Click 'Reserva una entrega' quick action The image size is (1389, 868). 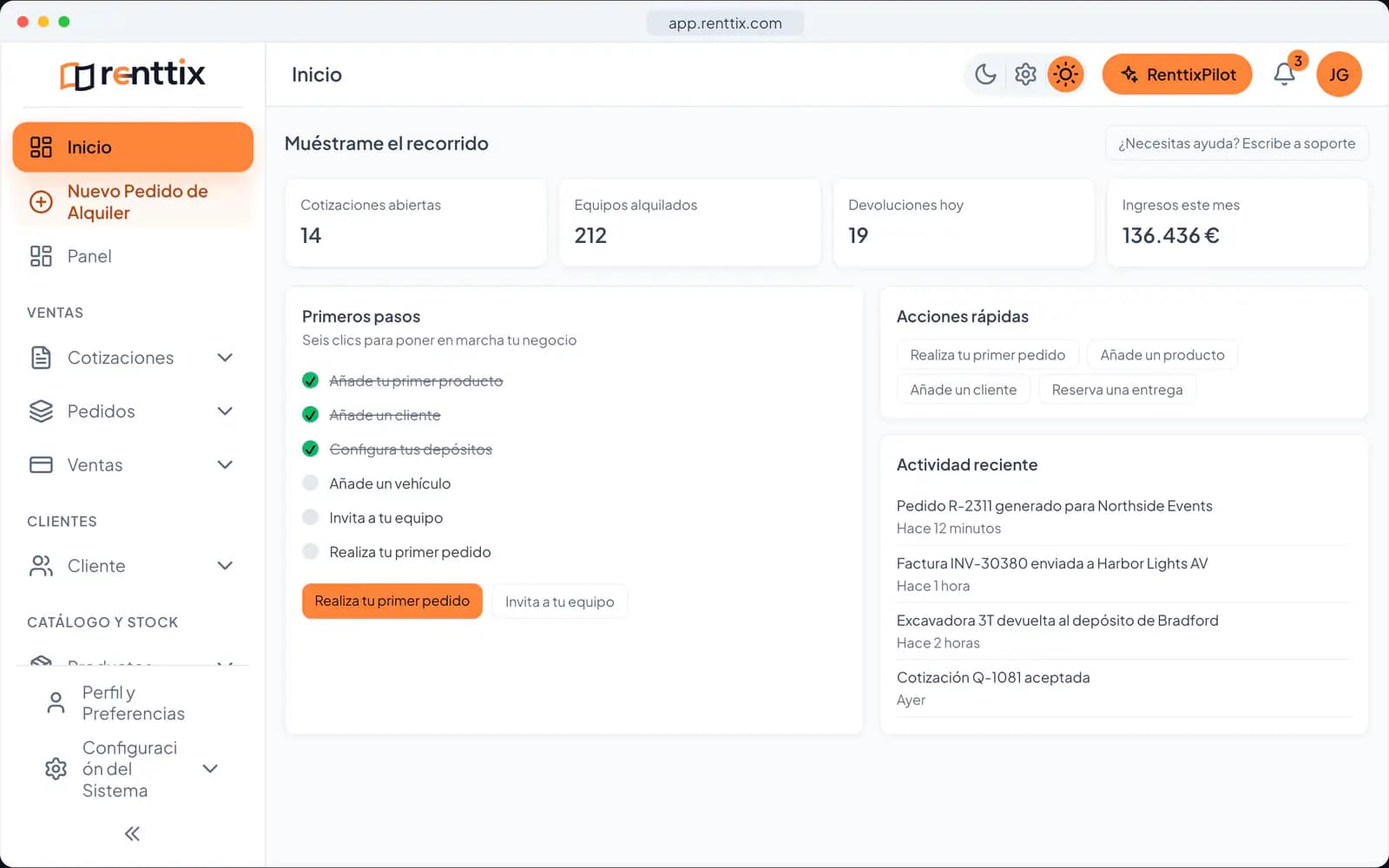[x=1117, y=390]
